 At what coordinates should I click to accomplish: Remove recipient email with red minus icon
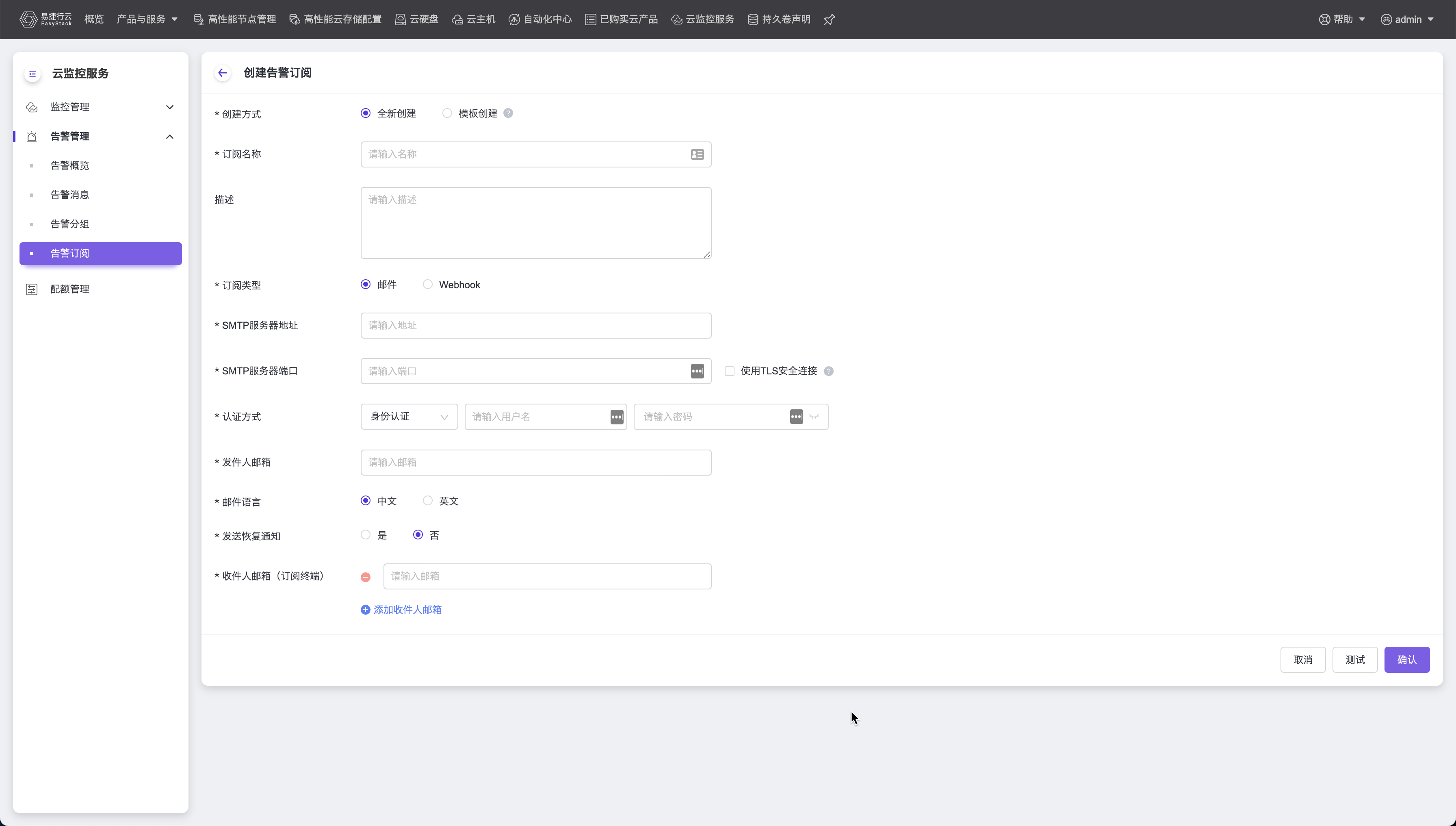tap(366, 577)
